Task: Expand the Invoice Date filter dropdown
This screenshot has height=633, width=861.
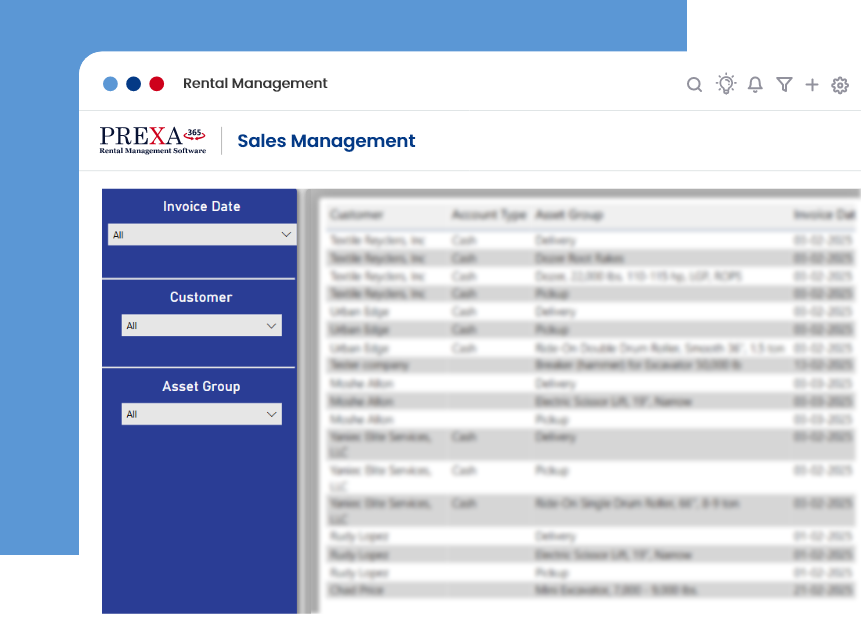Action: coord(202,235)
